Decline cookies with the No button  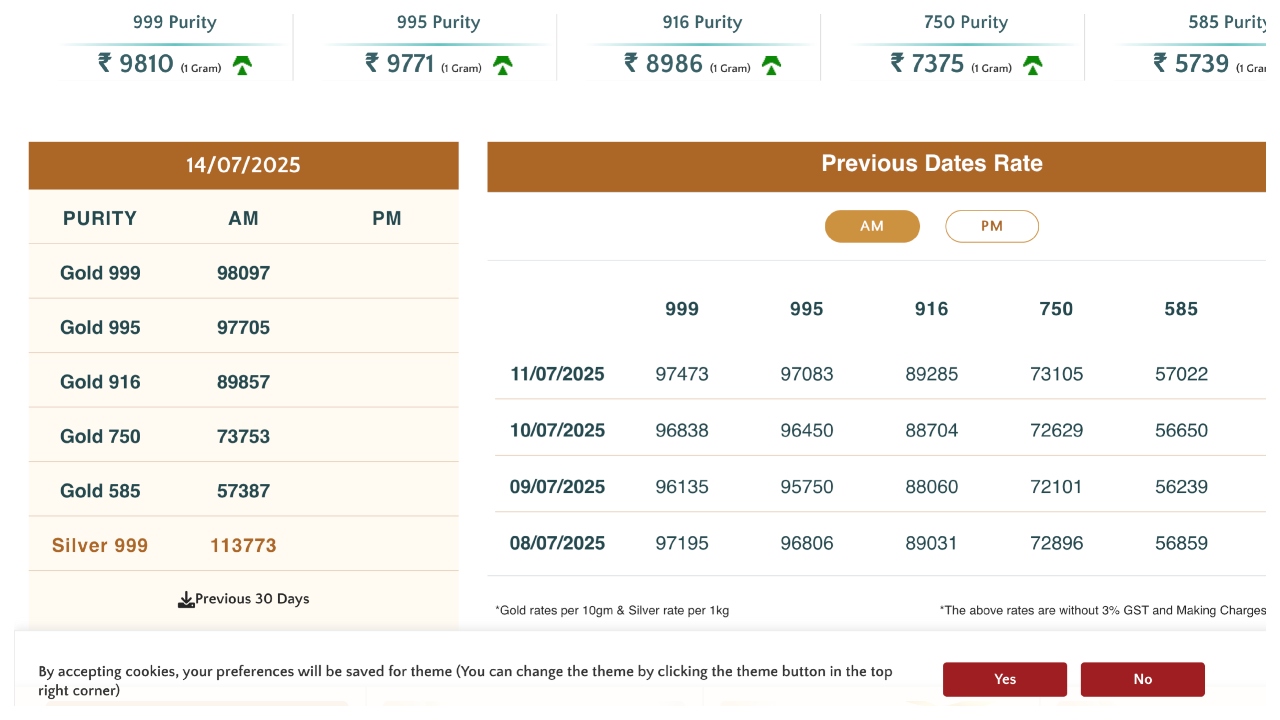click(1142, 679)
